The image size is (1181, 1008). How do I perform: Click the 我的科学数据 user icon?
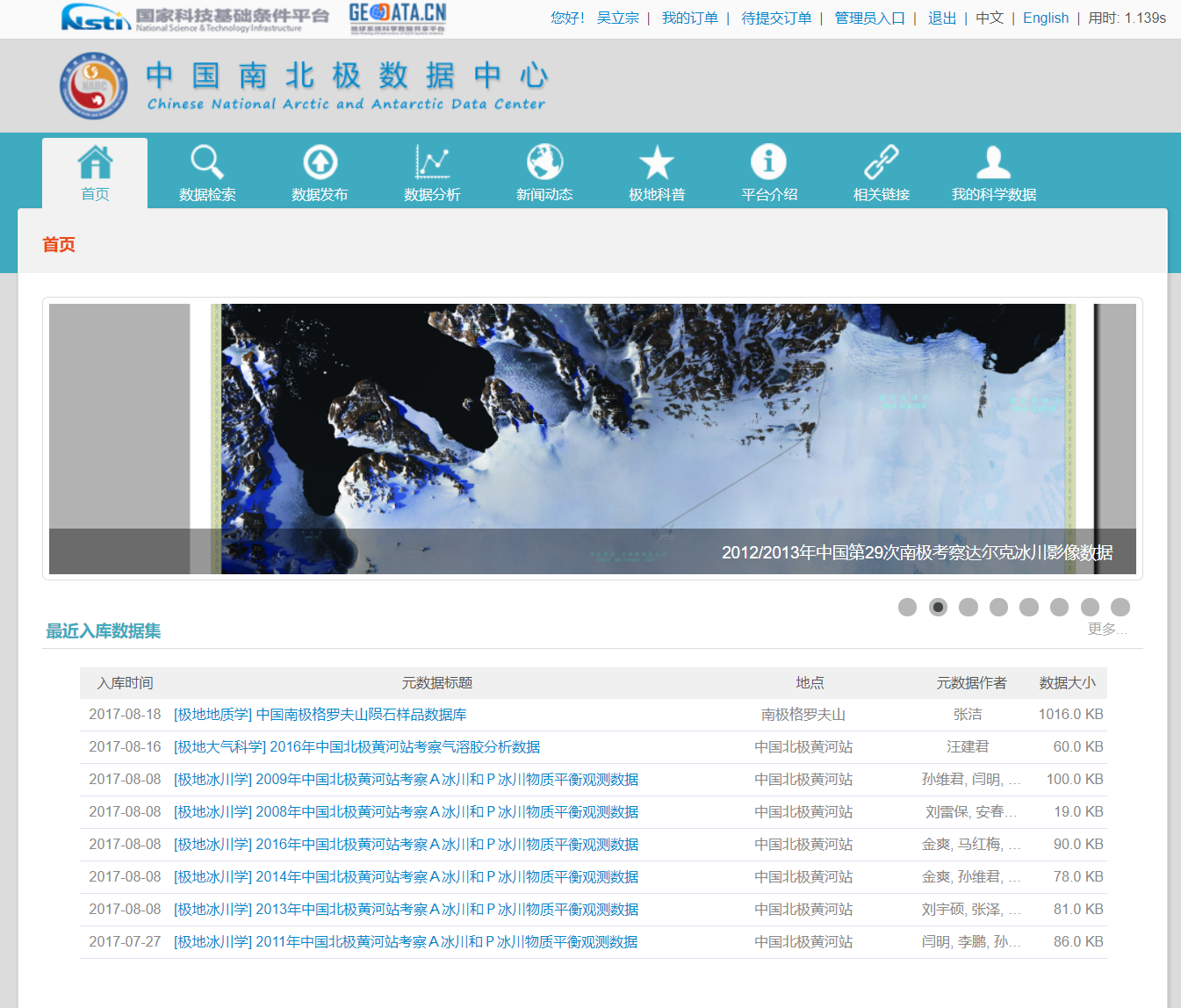coord(994,162)
